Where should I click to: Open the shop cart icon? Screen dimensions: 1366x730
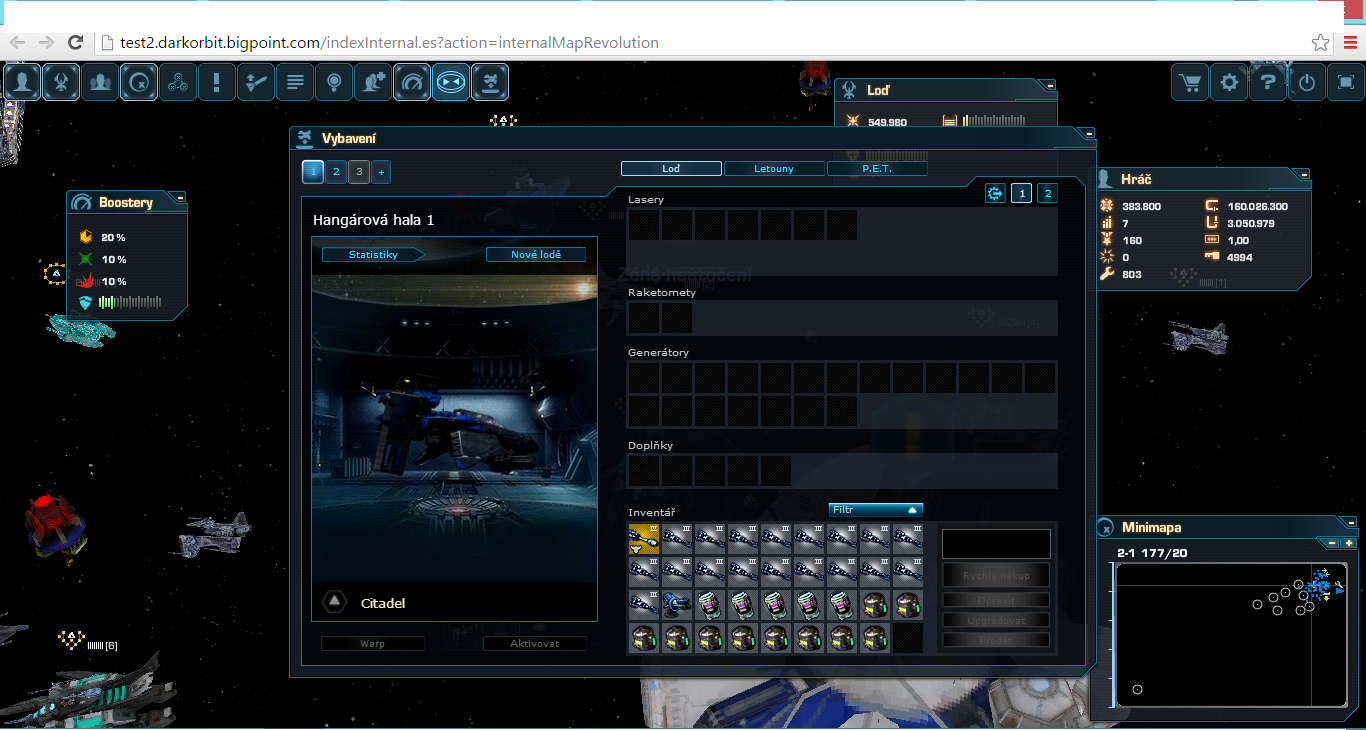point(1190,83)
